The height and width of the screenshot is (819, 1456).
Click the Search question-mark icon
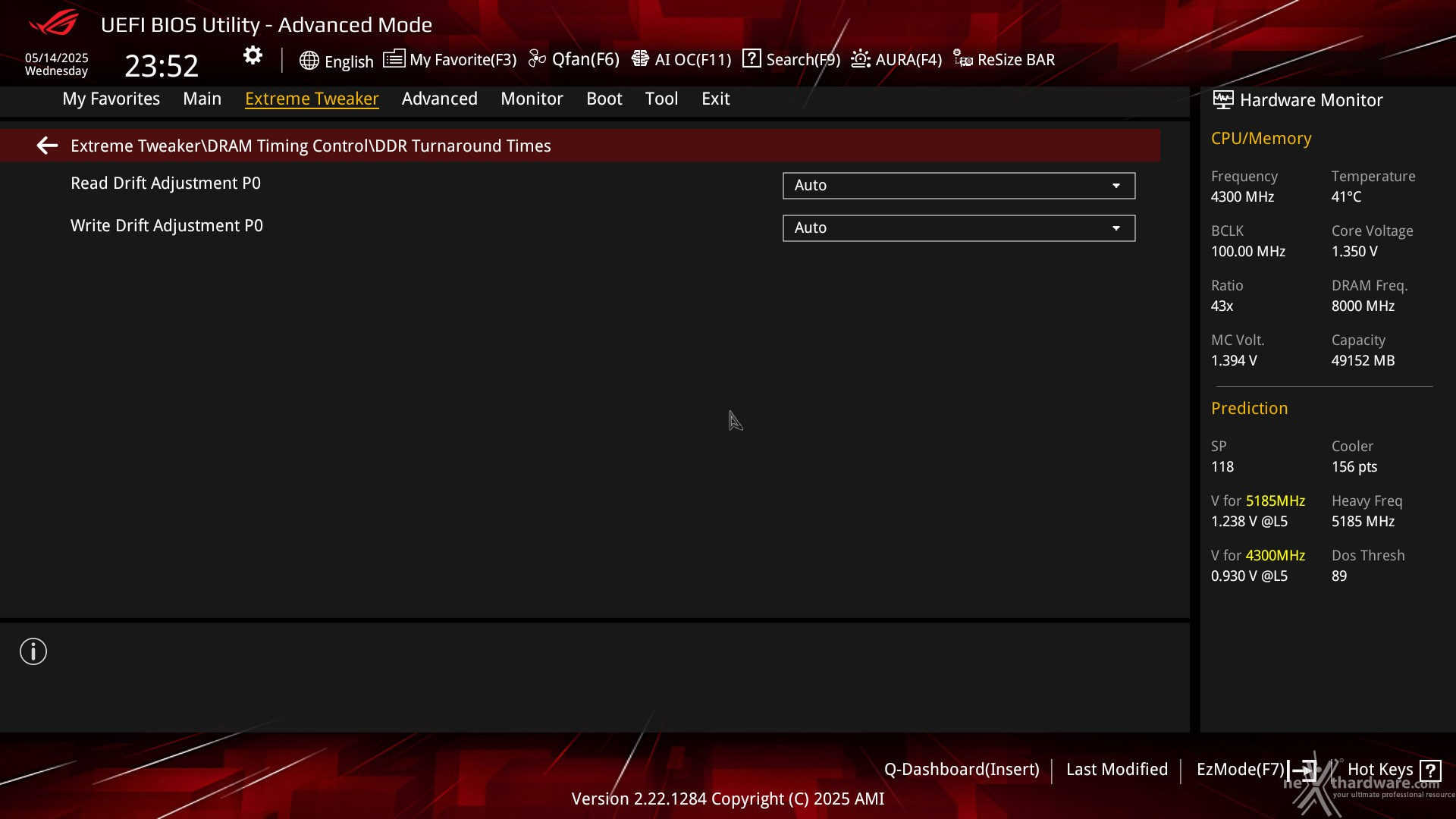(x=752, y=58)
